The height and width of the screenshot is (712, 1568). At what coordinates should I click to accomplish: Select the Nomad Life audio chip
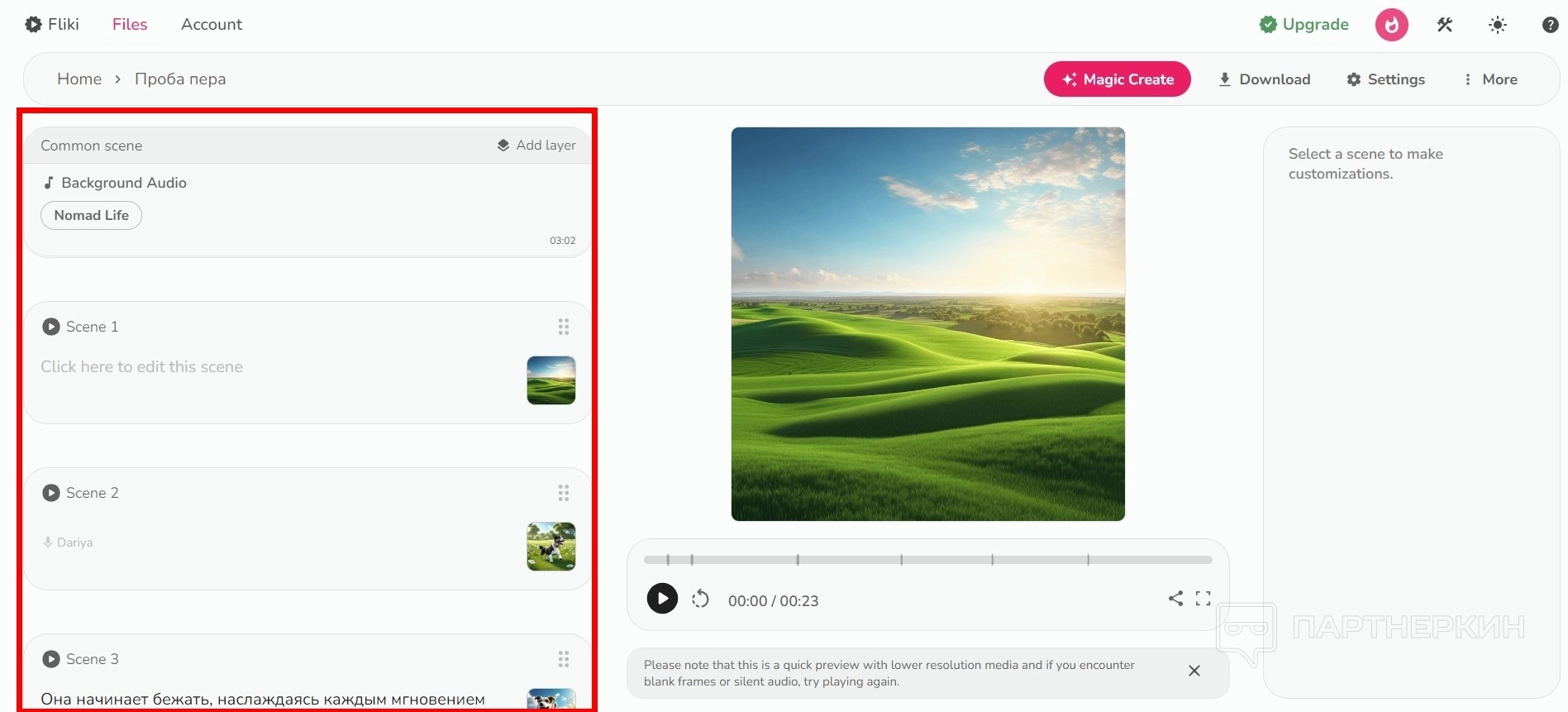coord(92,216)
